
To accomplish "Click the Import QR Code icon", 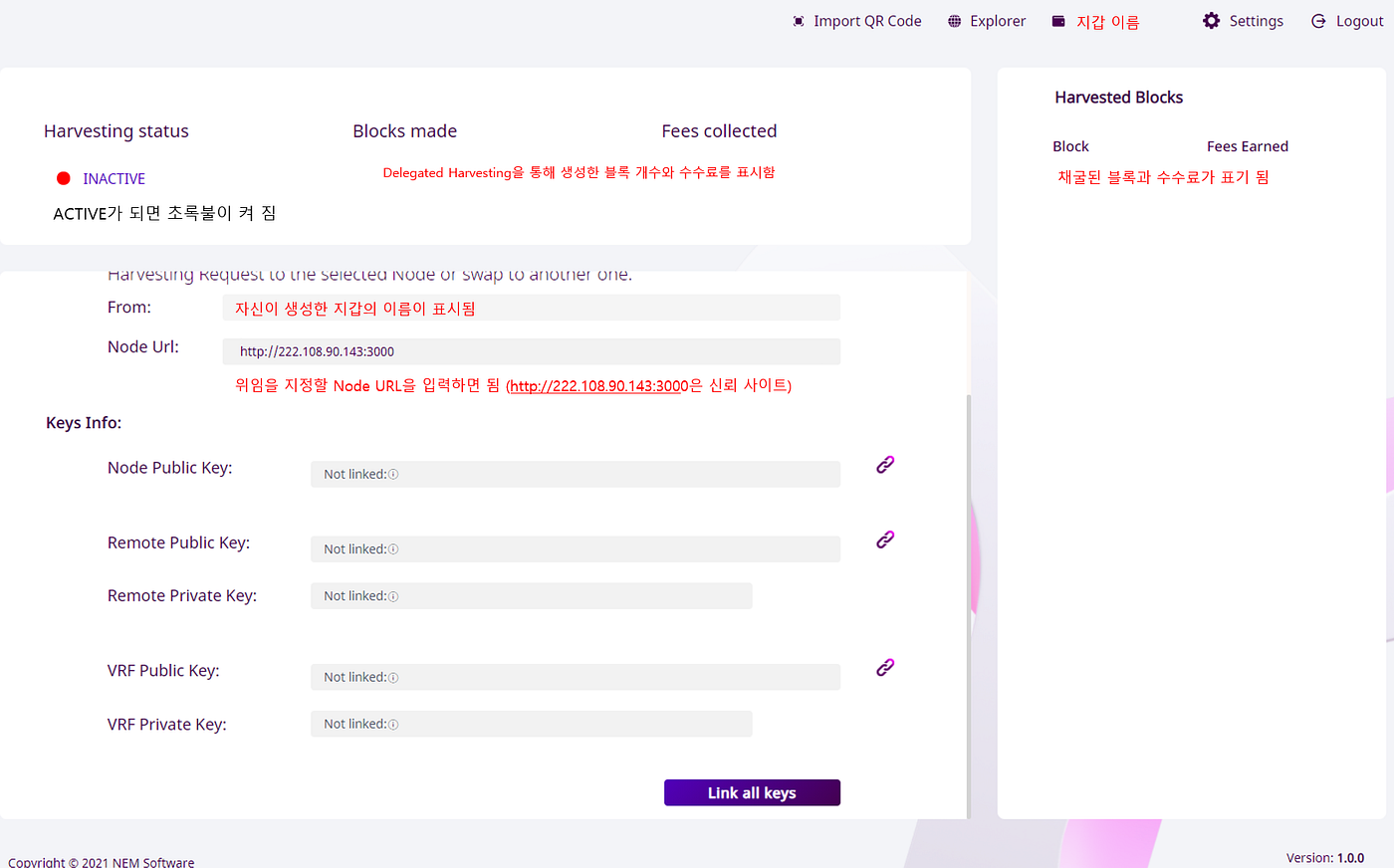I will [799, 21].
